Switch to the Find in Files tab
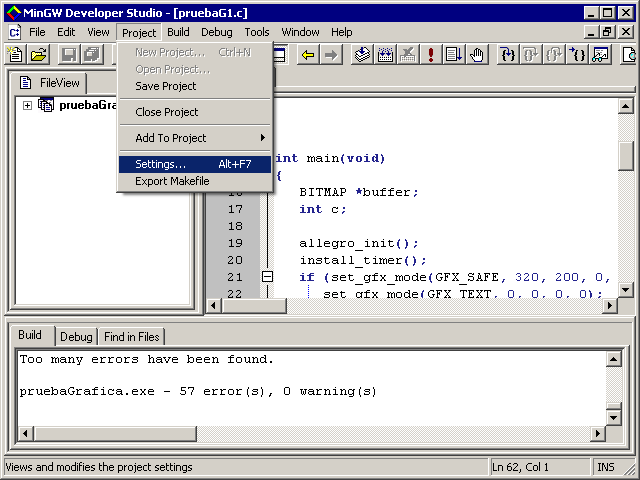Viewport: 640px width, 480px height. (x=131, y=337)
